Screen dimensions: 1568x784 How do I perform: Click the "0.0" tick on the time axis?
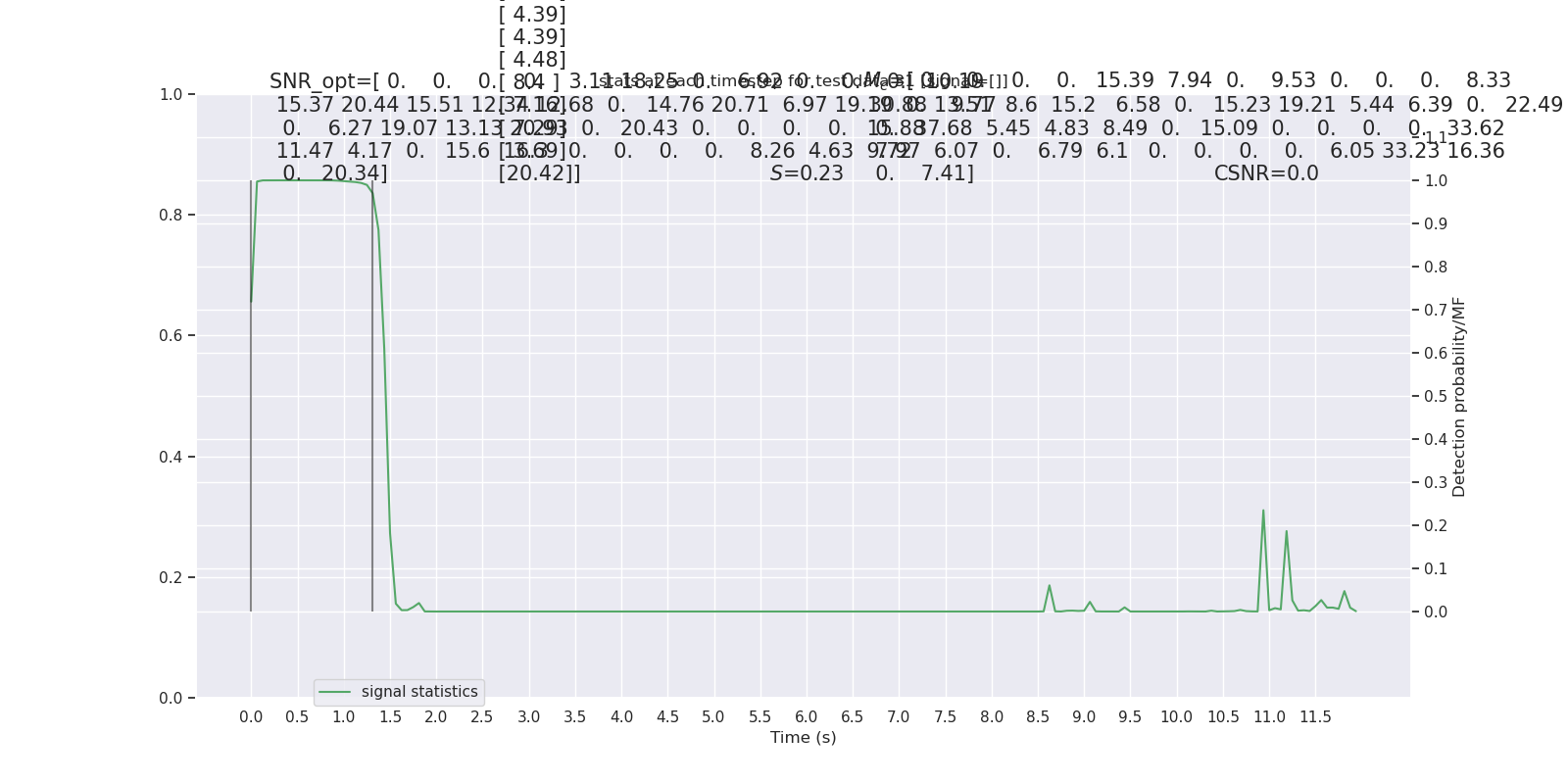pyautogui.click(x=251, y=717)
